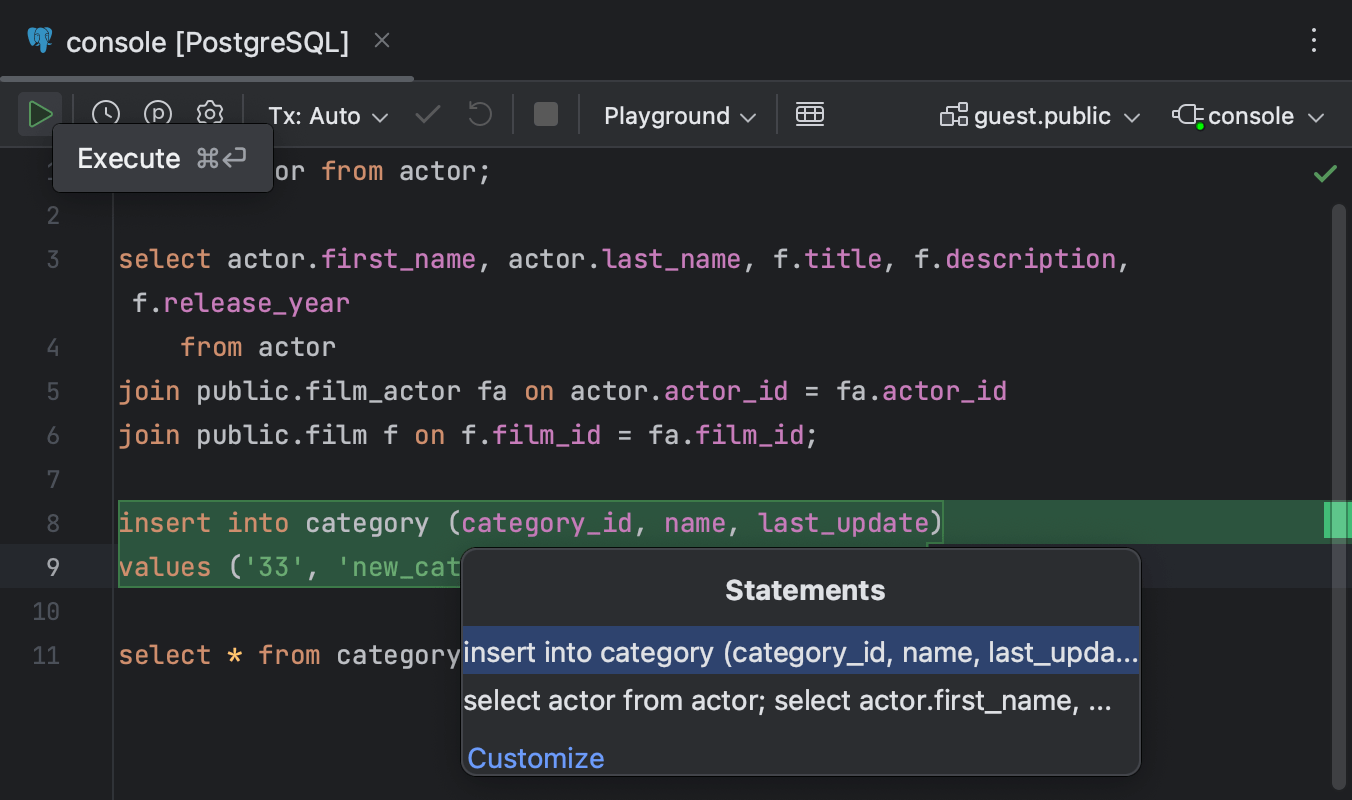Open the console session selector
The image size is (1352, 800).
tap(1248, 114)
